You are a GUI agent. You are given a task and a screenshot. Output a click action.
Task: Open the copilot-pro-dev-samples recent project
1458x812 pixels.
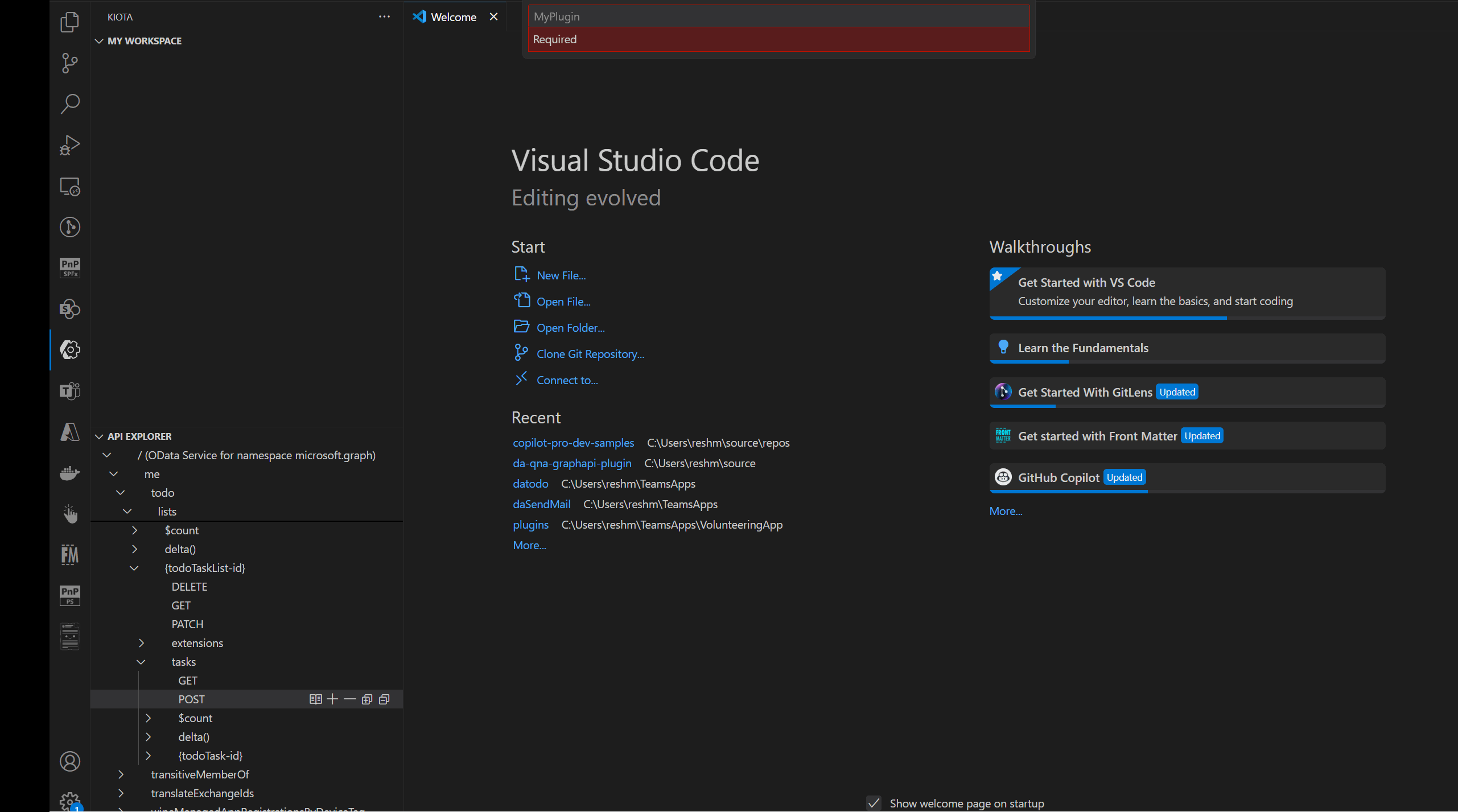tap(573, 442)
